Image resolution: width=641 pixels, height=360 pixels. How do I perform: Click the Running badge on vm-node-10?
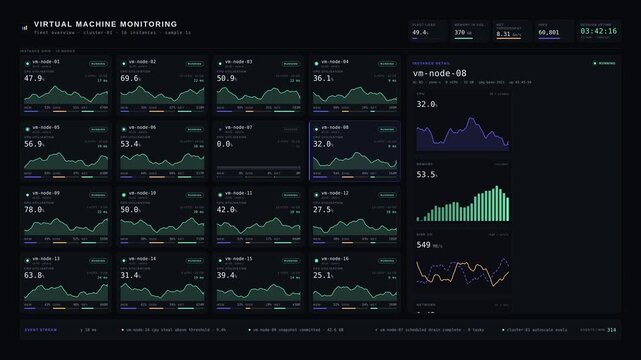pos(195,195)
